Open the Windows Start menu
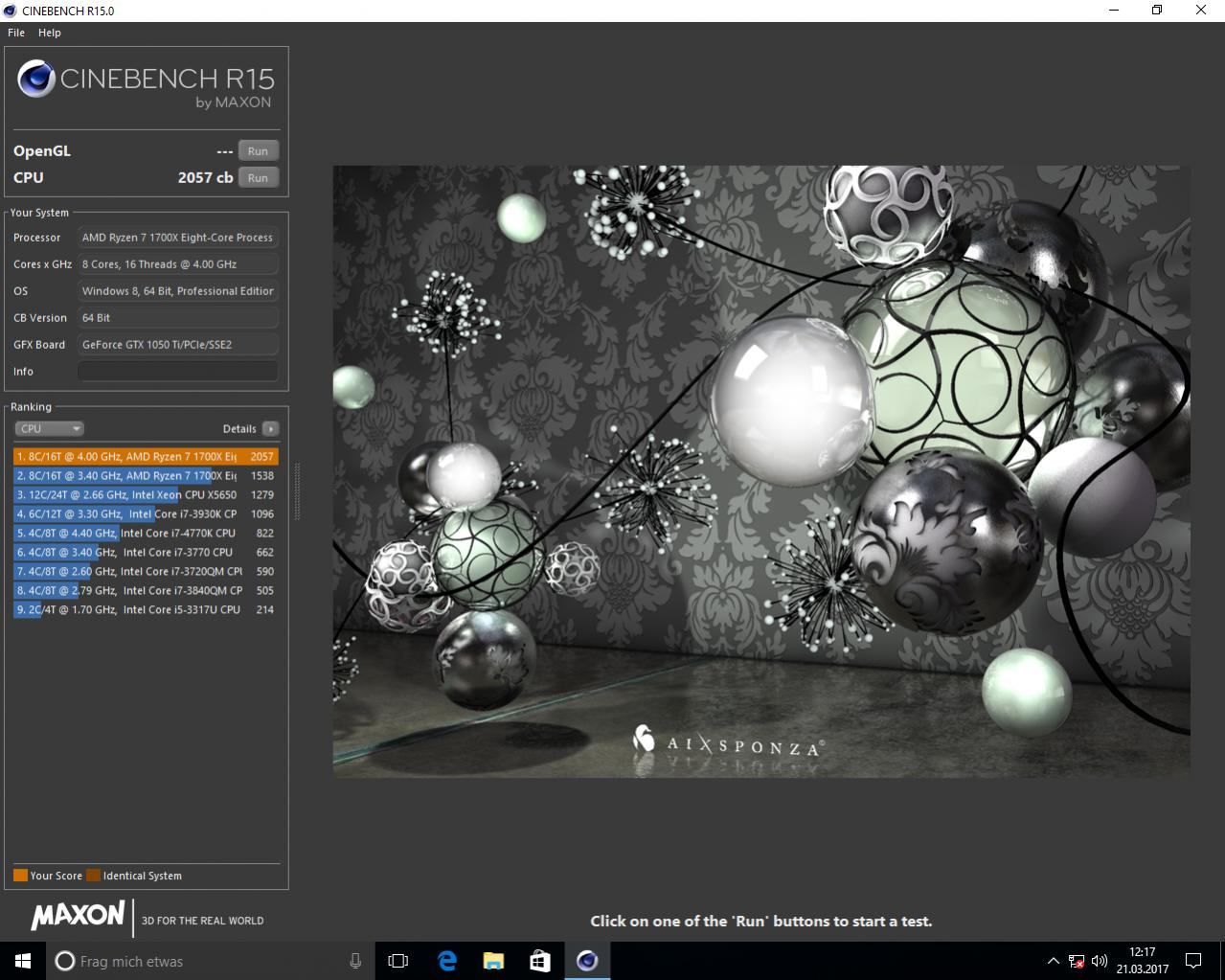Image resolution: width=1225 pixels, height=980 pixels. (x=23, y=961)
